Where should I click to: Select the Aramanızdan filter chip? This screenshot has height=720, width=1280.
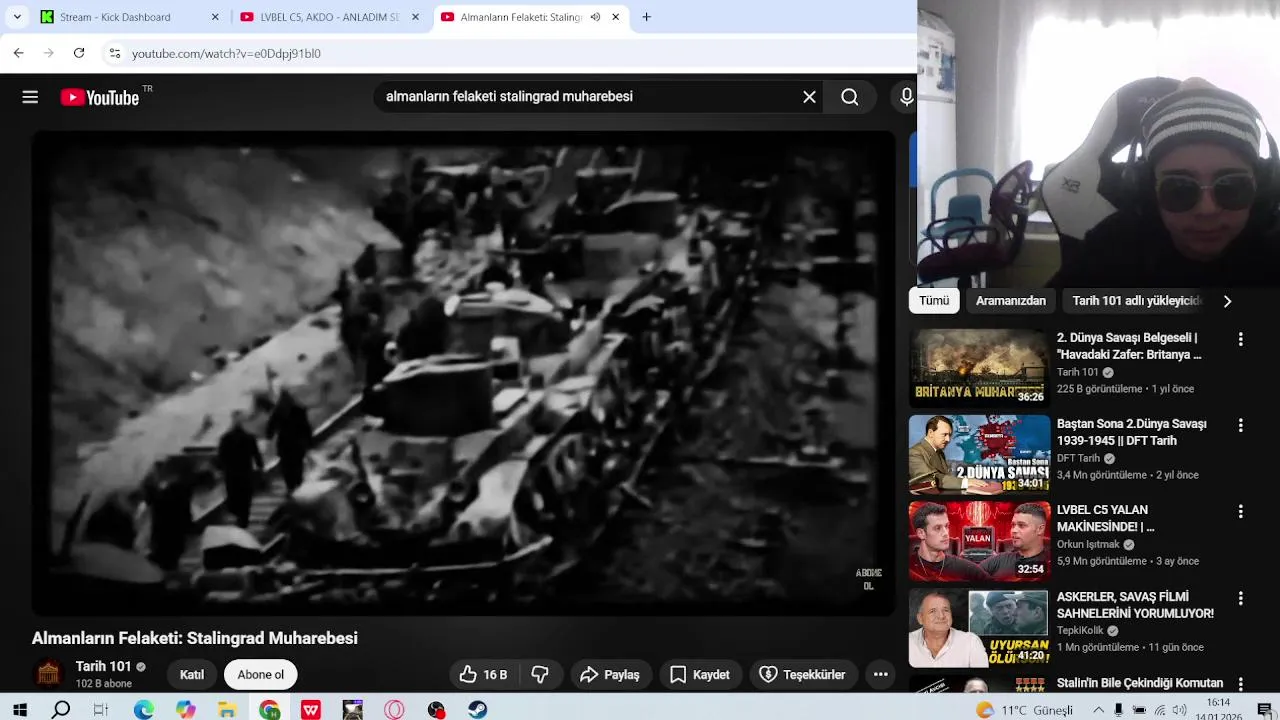[1011, 301]
